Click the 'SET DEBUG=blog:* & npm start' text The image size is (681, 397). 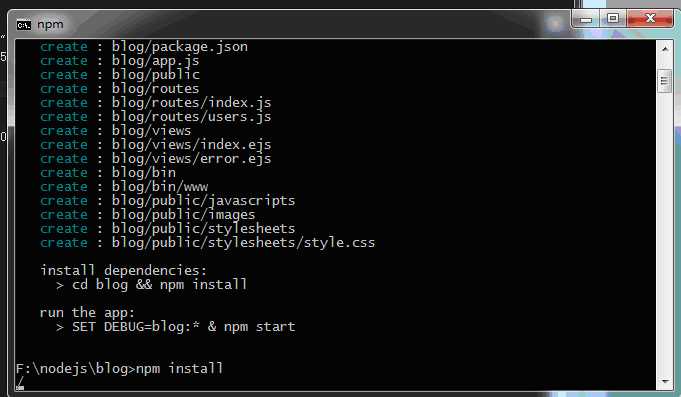point(183,327)
